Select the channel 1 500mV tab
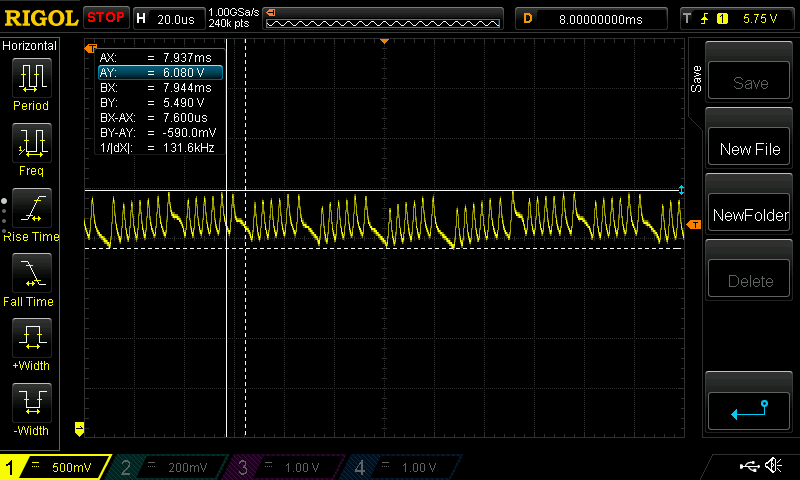Screen dimensions: 800x480 tap(55, 467)
